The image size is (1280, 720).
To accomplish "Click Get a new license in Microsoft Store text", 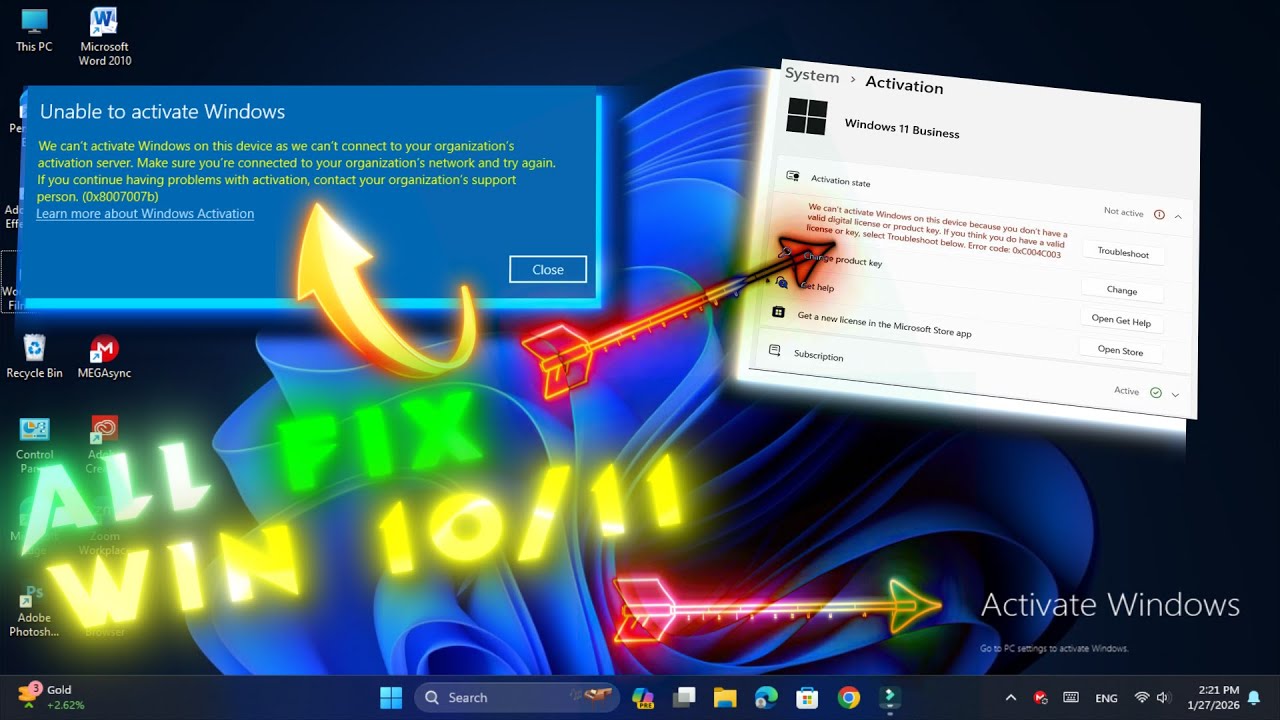I will click(884, 324).
